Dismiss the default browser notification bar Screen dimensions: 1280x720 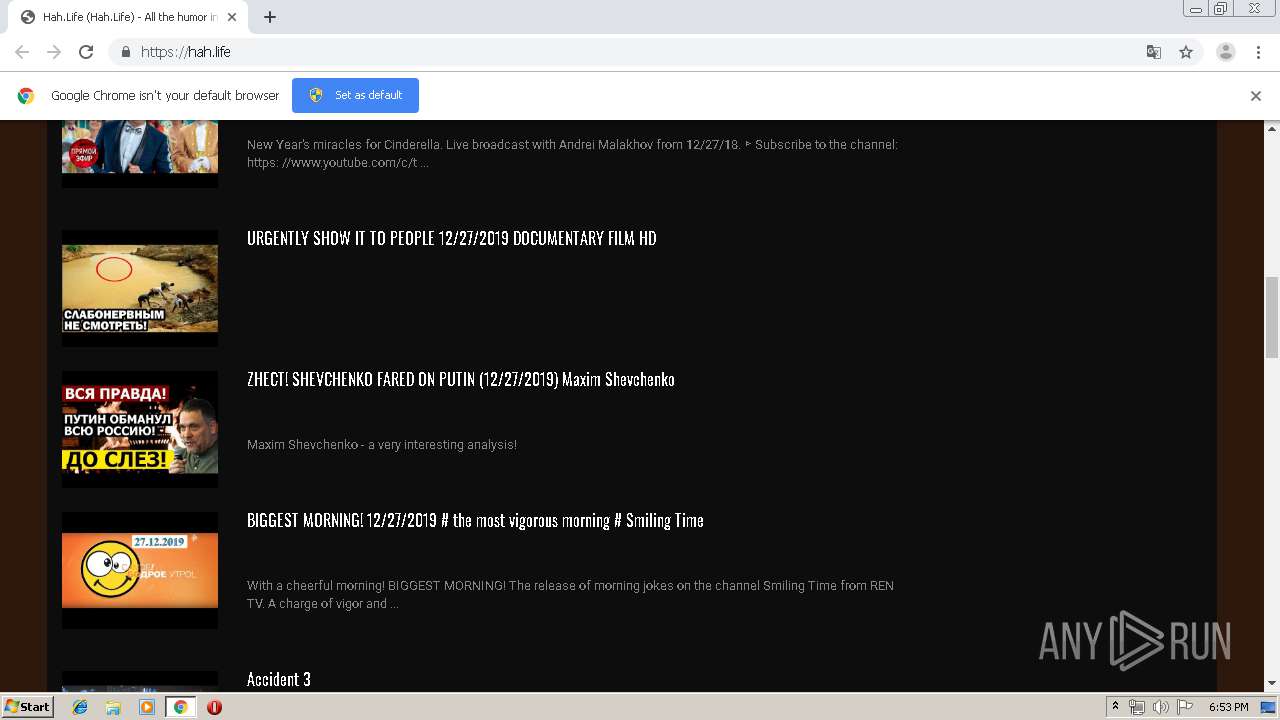point(1255,96)
